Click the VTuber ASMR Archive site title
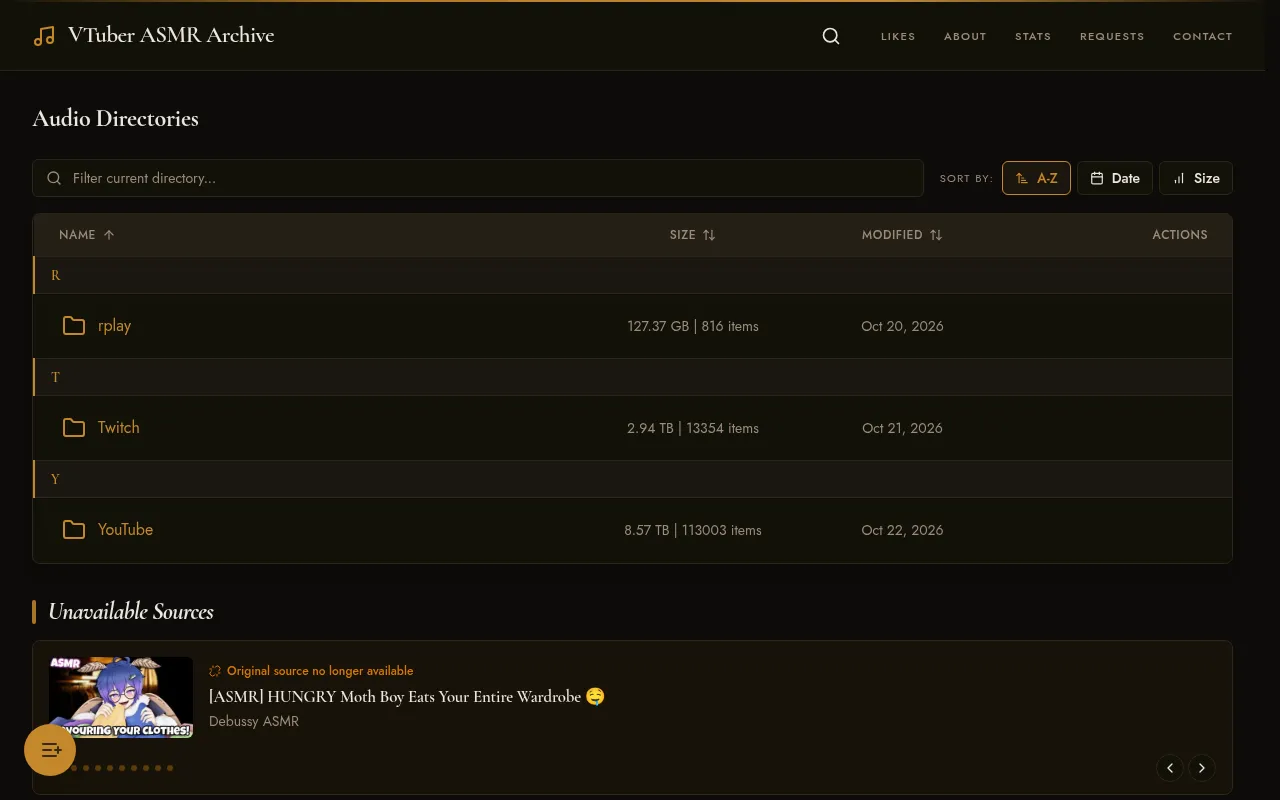This screenshot has height=800, width=1280. point(171,36)
